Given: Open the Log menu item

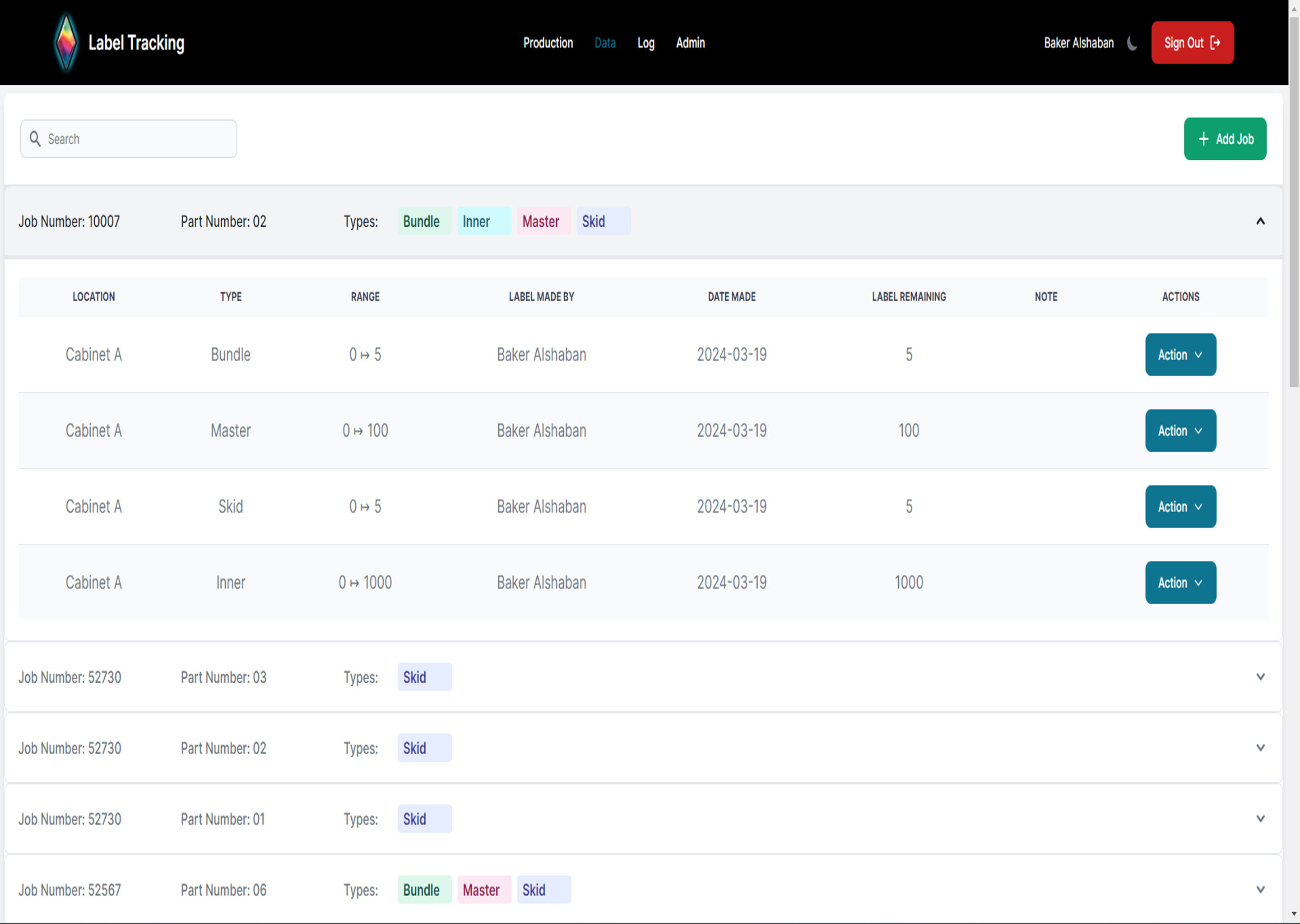Looking at the screenshot, I should 645,43.
